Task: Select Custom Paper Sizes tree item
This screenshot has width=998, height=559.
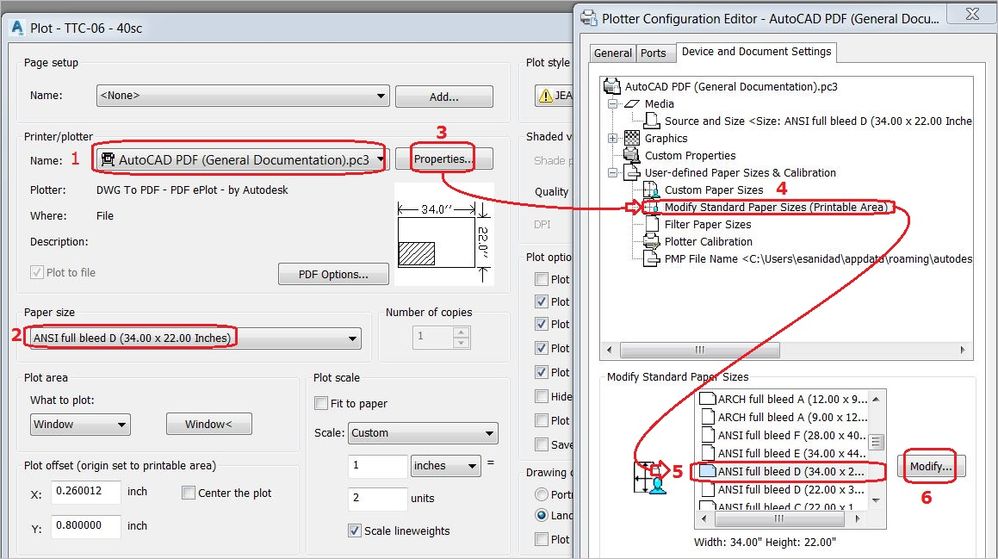Action: tap(713, 190)
